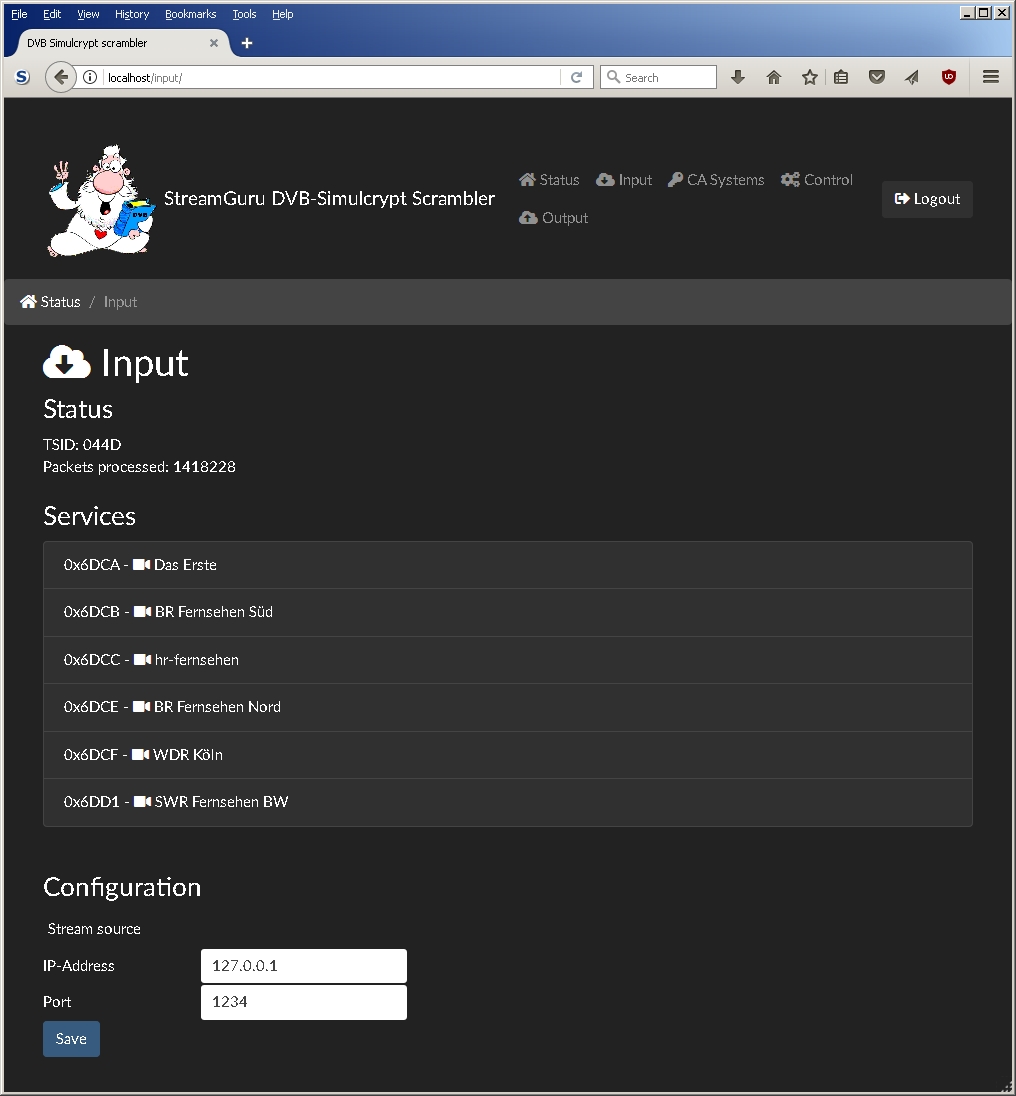This screenshot has height=1096, width=1016.
Task: Click the StreamGuru DVB-Simulcrypt Scrambler title
Action: click(329, 199)
